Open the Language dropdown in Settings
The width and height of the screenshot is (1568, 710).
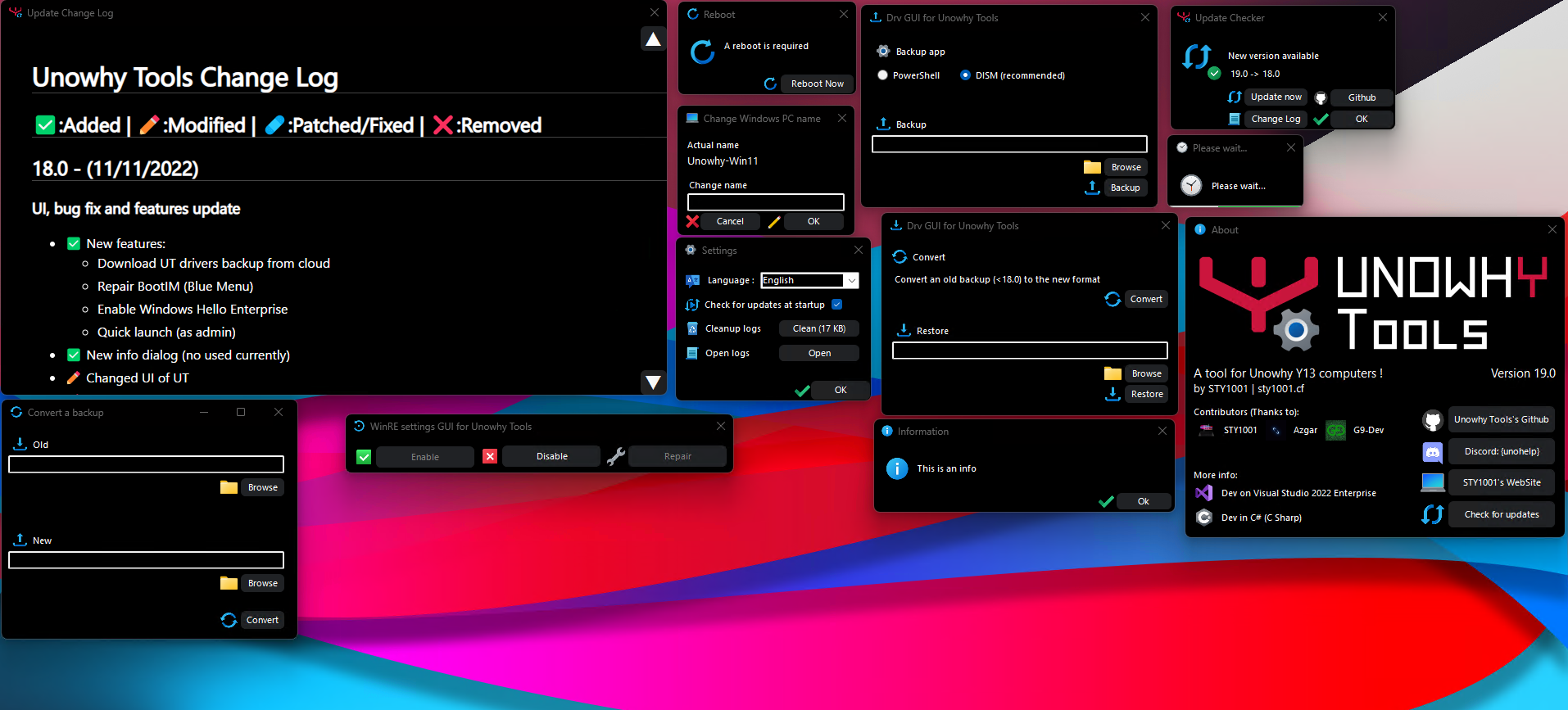pyautogui.click(x=809, y=280)
